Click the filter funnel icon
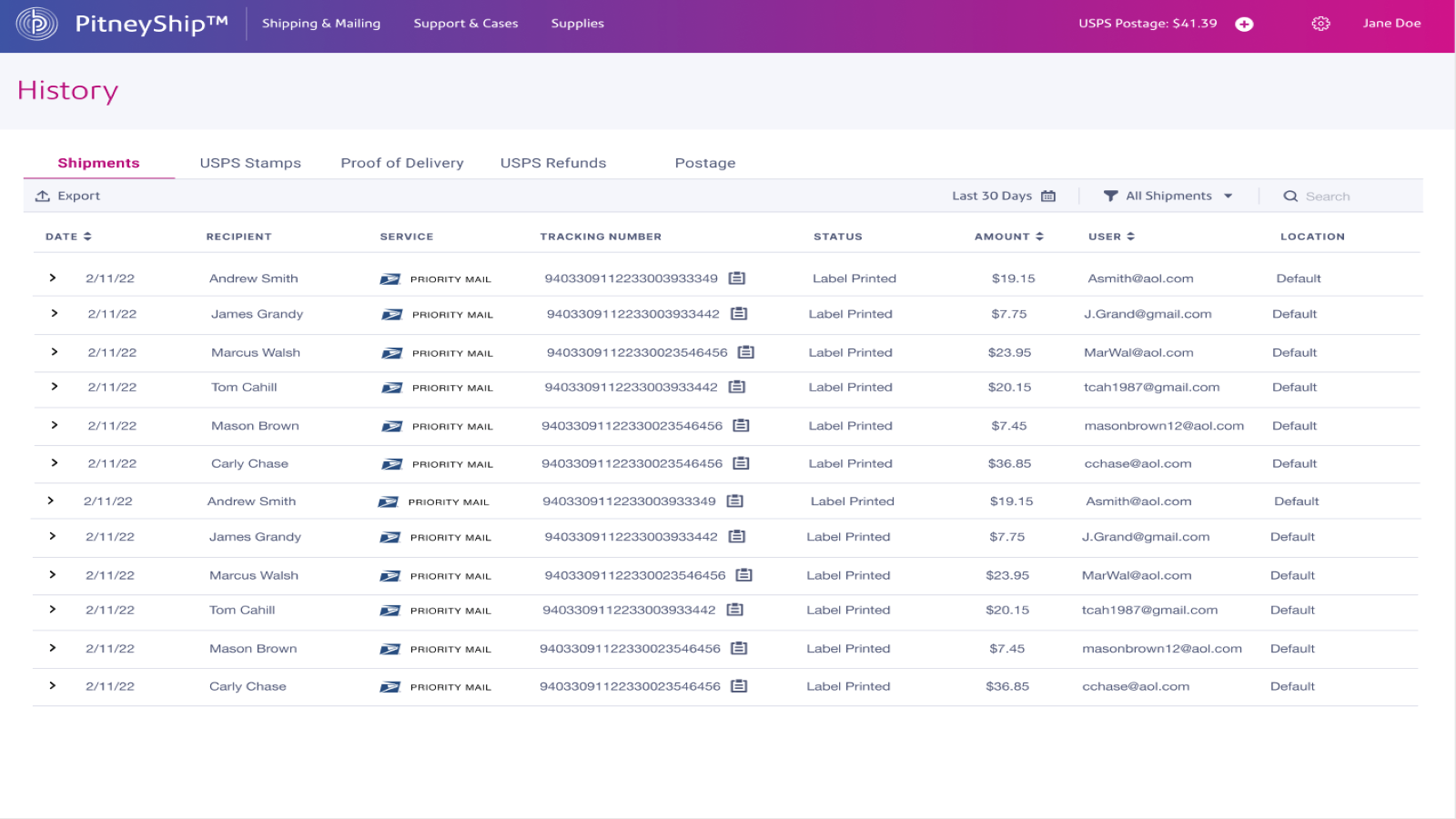Screen dimensions: 1456x819 coord(1110,196)
